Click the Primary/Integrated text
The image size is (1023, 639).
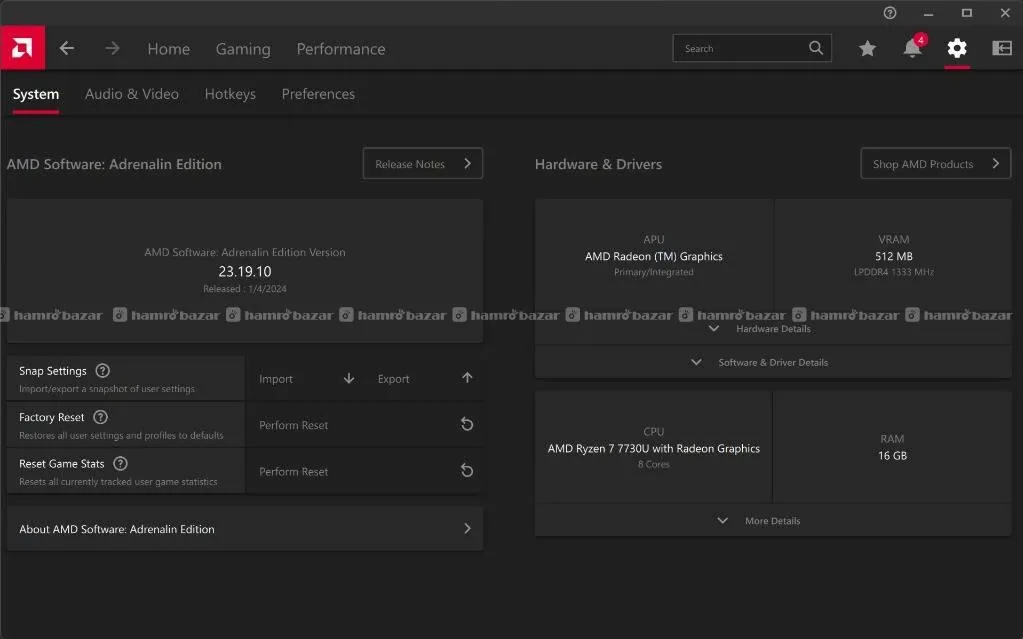click(654, 272)
